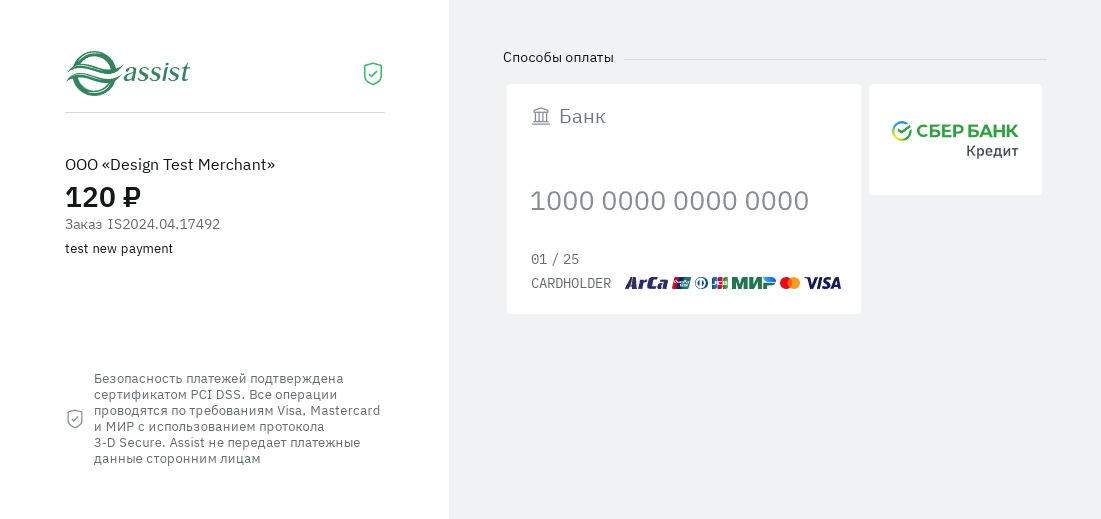Click the CARDHOLDER name field
The height and width of the screenshot is (519, 1101).
pos(571,283)
